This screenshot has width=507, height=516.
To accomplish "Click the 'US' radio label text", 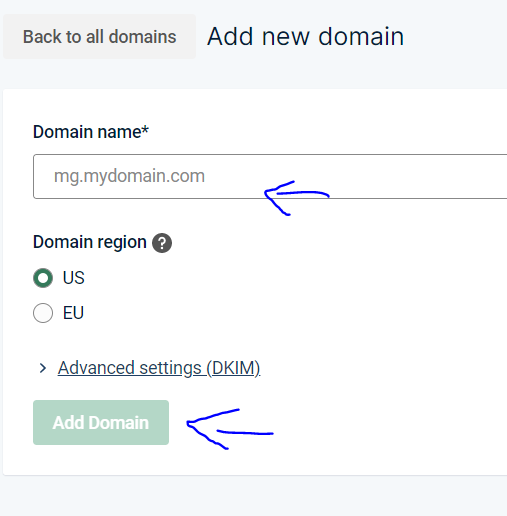I will pyautogui.click(x=74, y=278).
